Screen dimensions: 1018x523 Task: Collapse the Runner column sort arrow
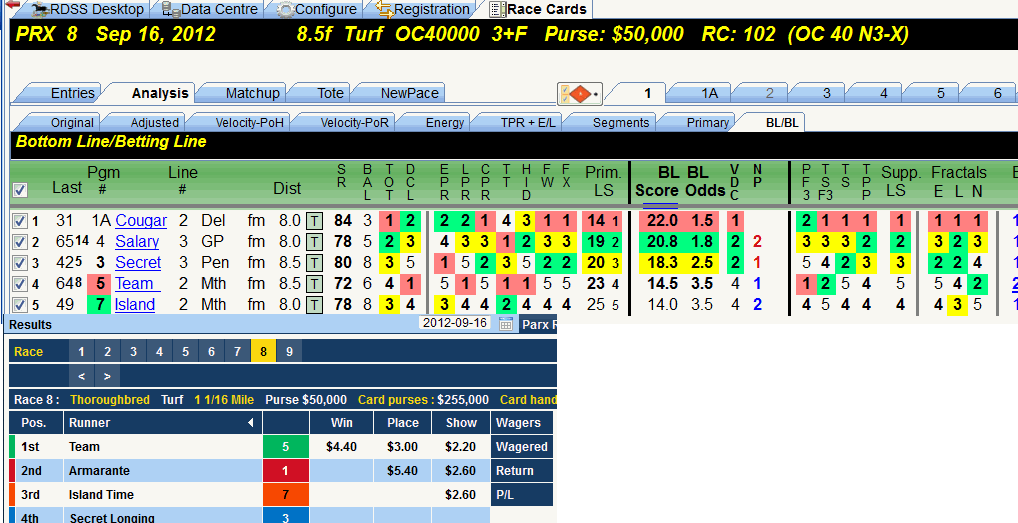point(251,423)
